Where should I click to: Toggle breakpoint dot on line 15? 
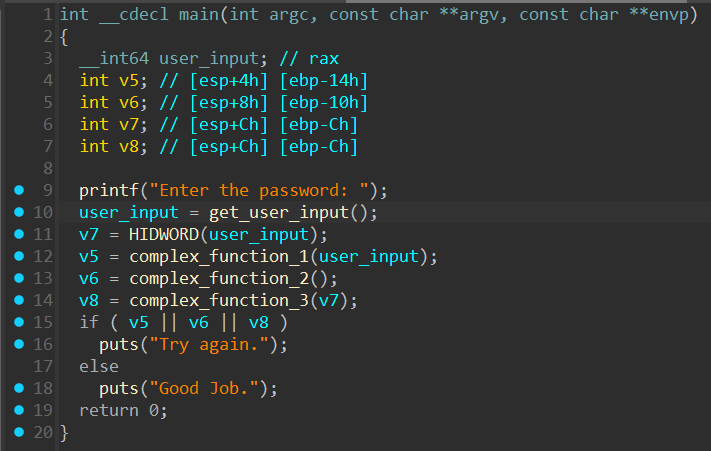point(19,322)
